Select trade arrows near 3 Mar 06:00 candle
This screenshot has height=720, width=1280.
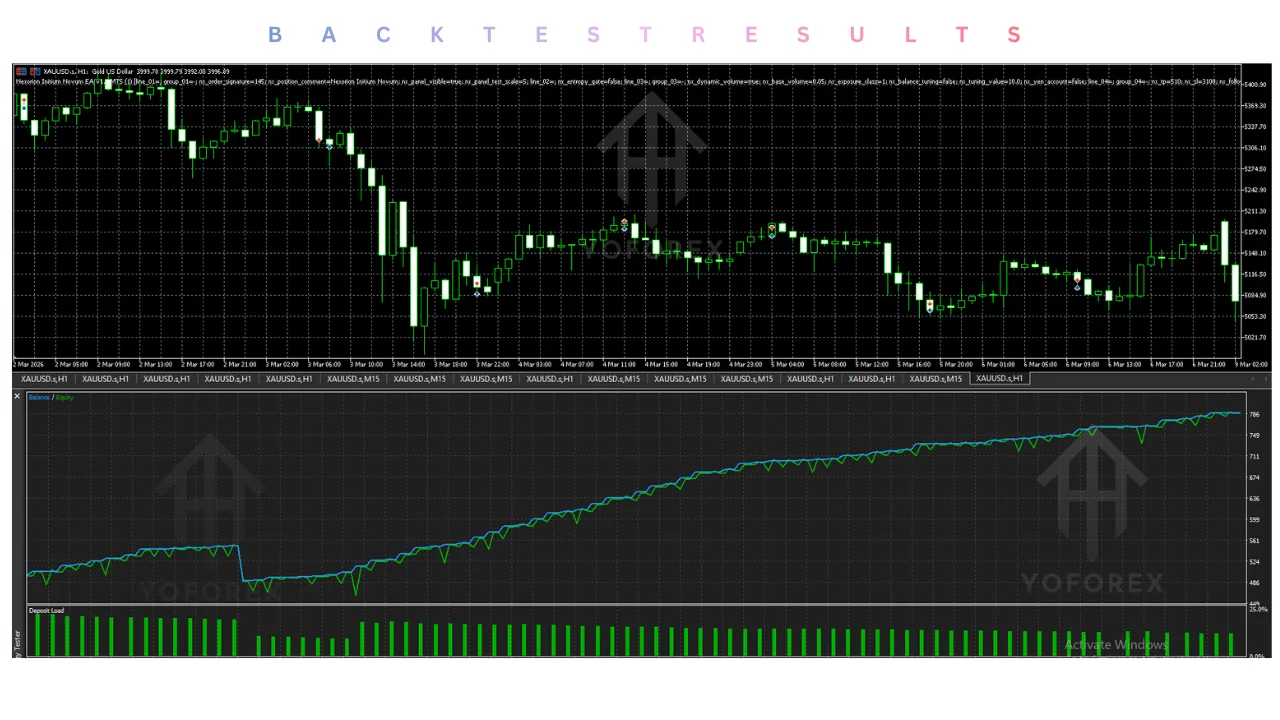pos(325,142)
